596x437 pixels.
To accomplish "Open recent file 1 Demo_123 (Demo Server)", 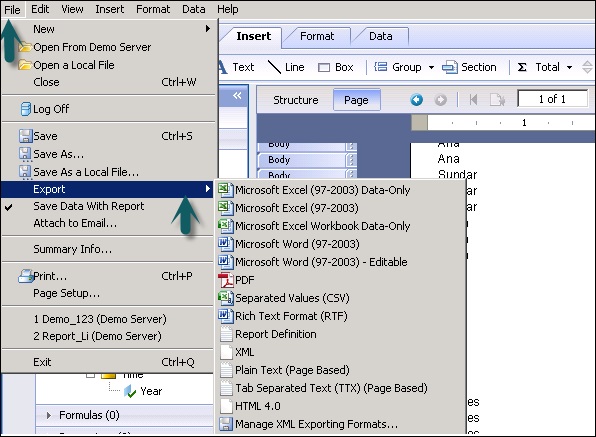I will coord(100,319).
